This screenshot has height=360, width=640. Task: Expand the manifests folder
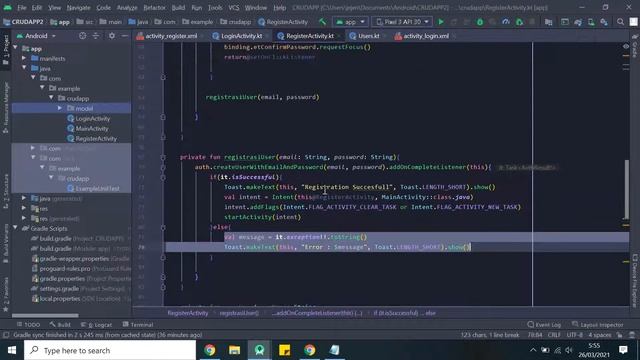(x=24, y=58)
